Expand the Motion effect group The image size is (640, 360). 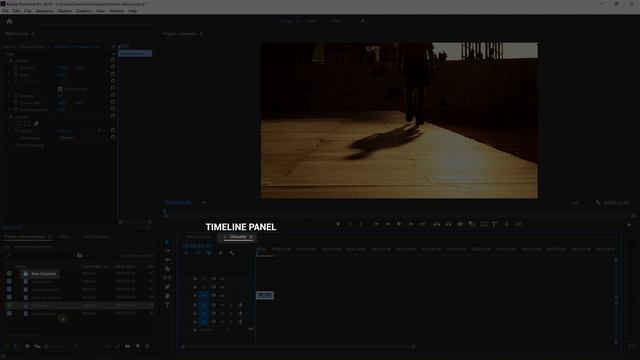pyautogui.click(x=6, y=61)
